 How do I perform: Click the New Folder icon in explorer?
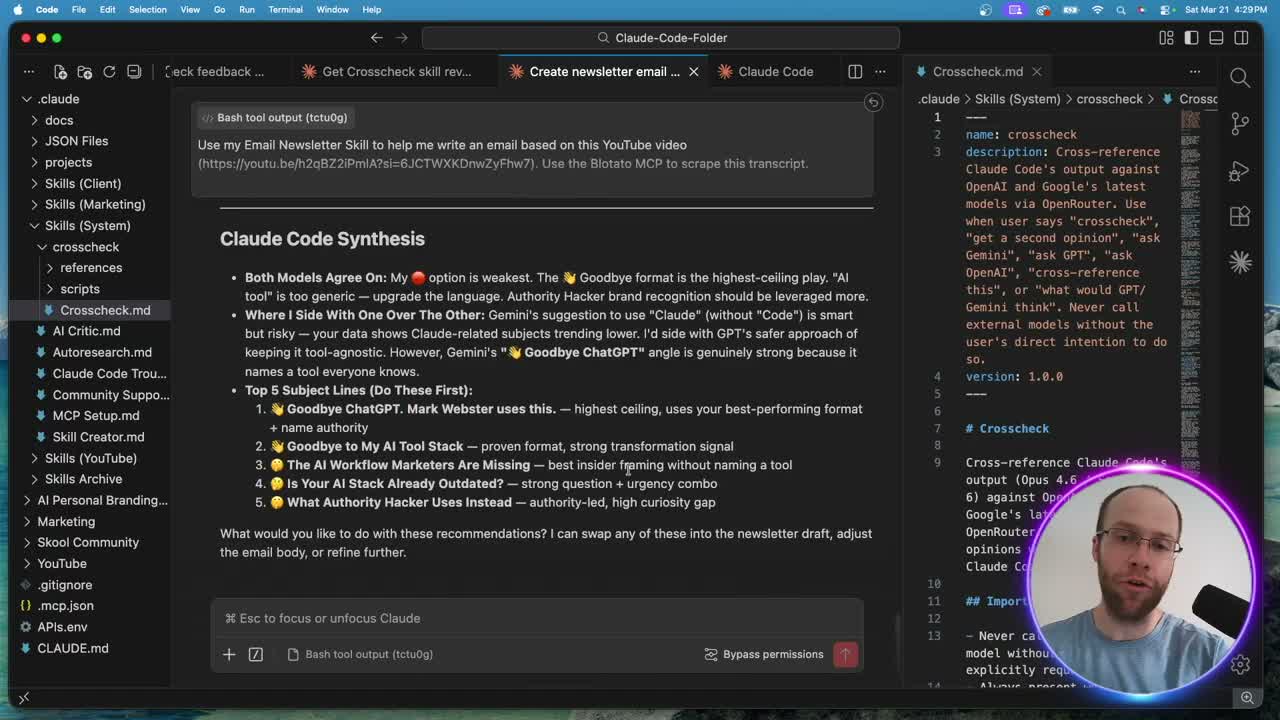(85, 72)
